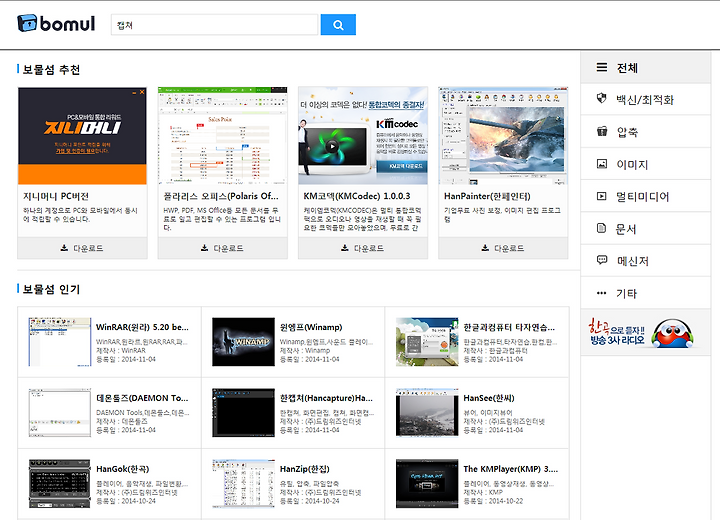Open 한글과컴퓨터 타자연습 entry

477,342
